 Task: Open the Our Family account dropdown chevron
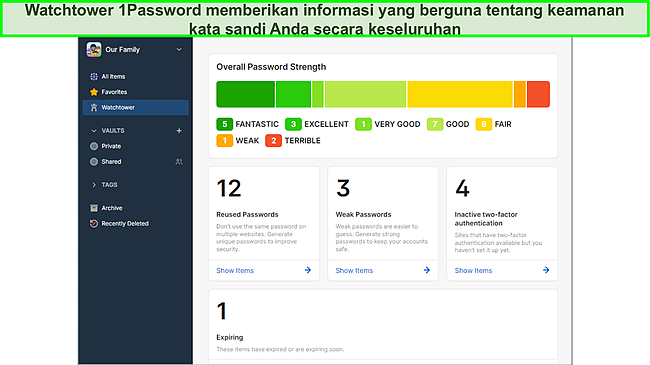coord(179,50)
